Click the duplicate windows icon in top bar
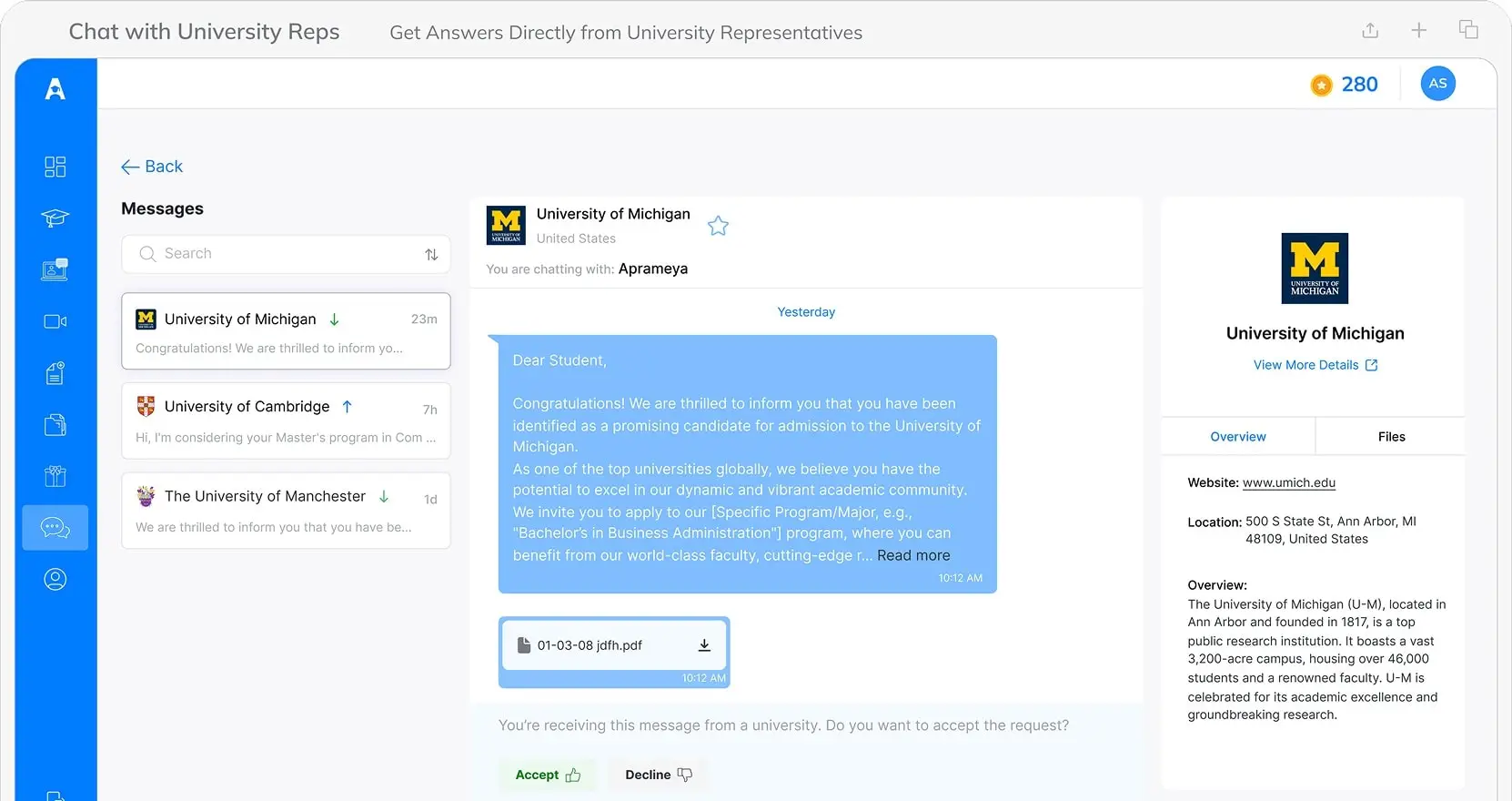This screenshot has height=801, width=1512. click(x=1468, y=29)
